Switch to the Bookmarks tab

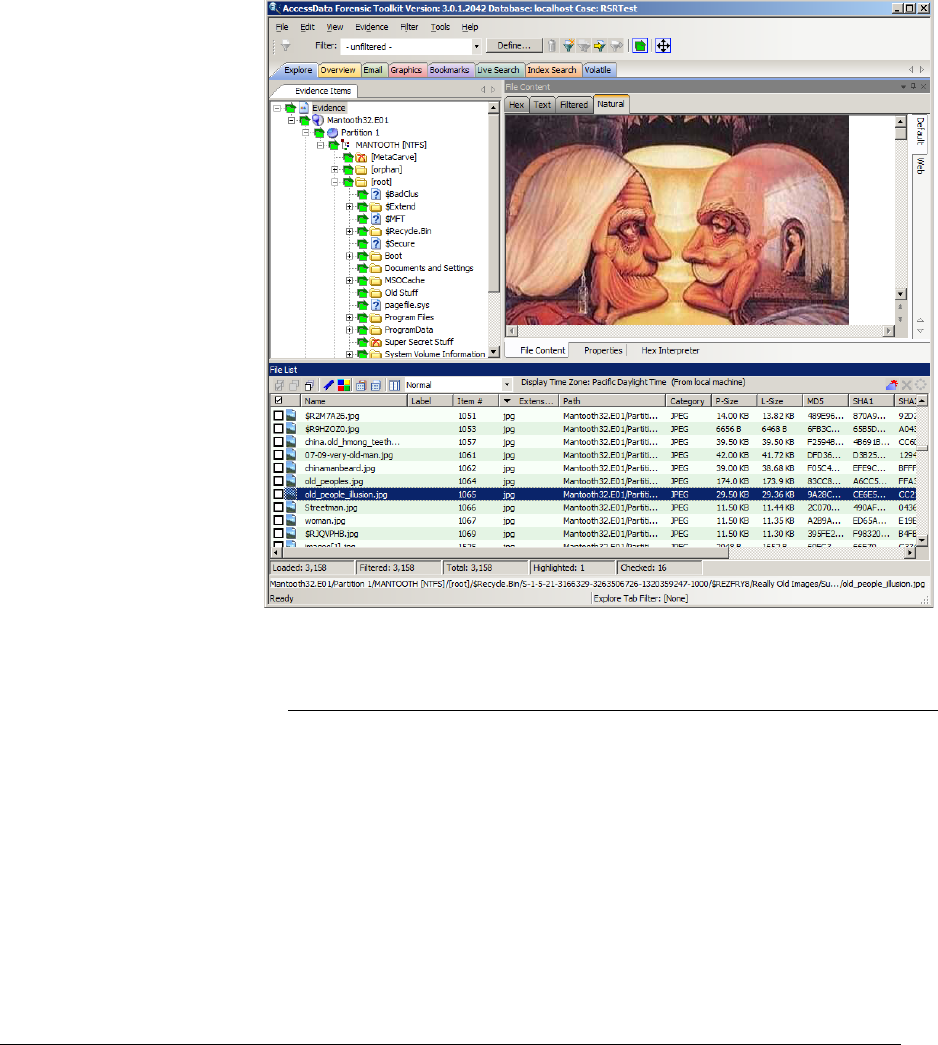pos(449,70)
